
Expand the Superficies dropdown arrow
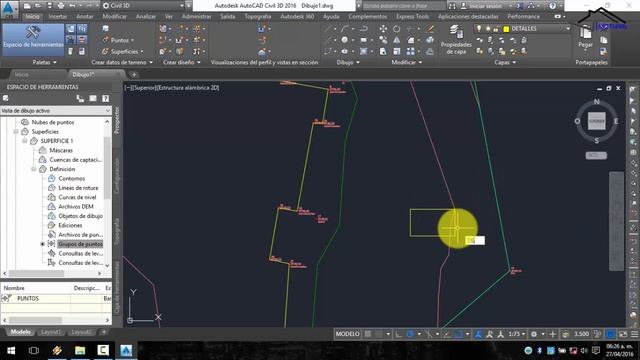(x=142, y=52)
